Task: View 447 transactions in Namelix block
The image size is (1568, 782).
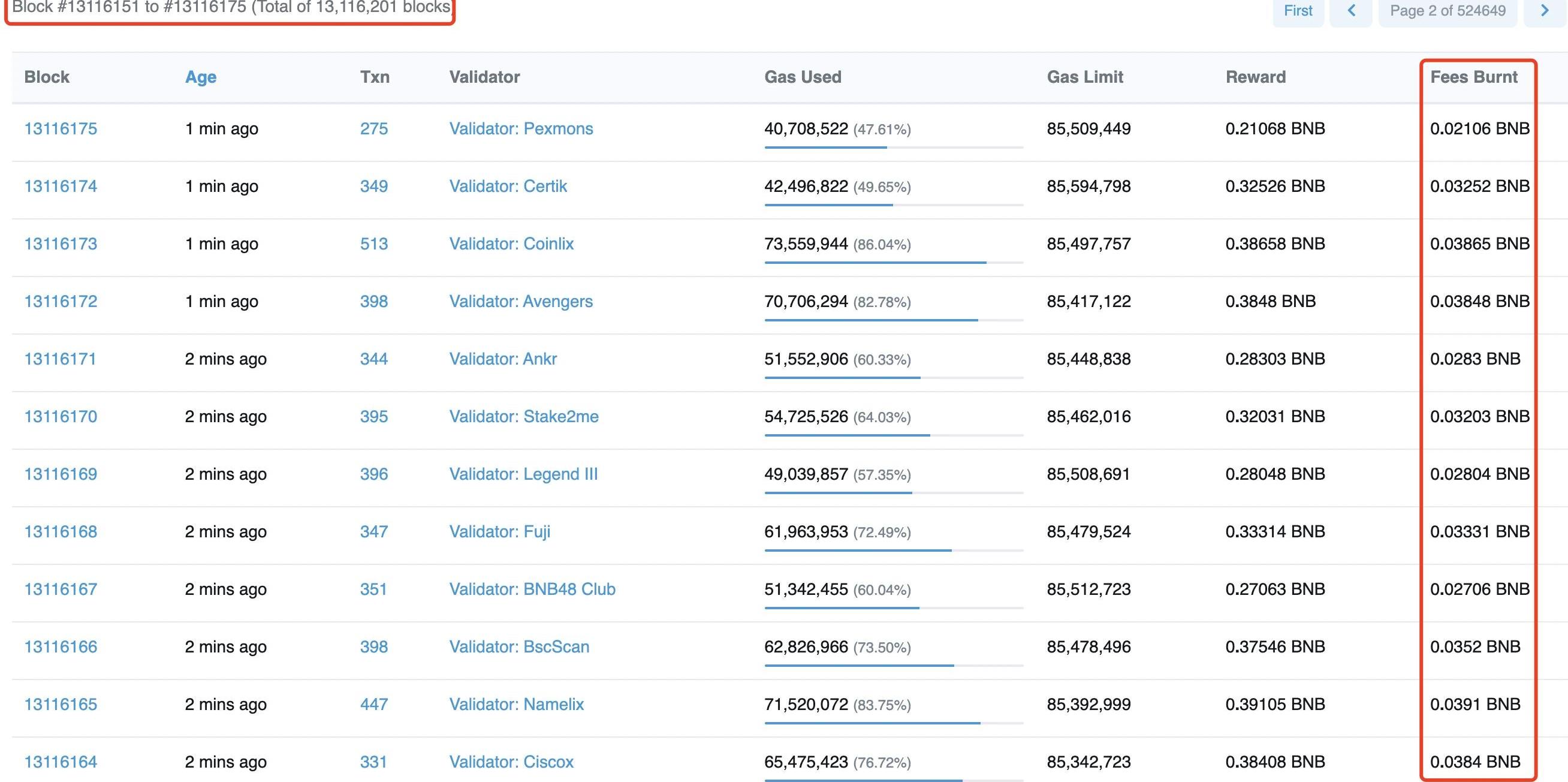Action: pyautogui.click(x=374, y=704)
